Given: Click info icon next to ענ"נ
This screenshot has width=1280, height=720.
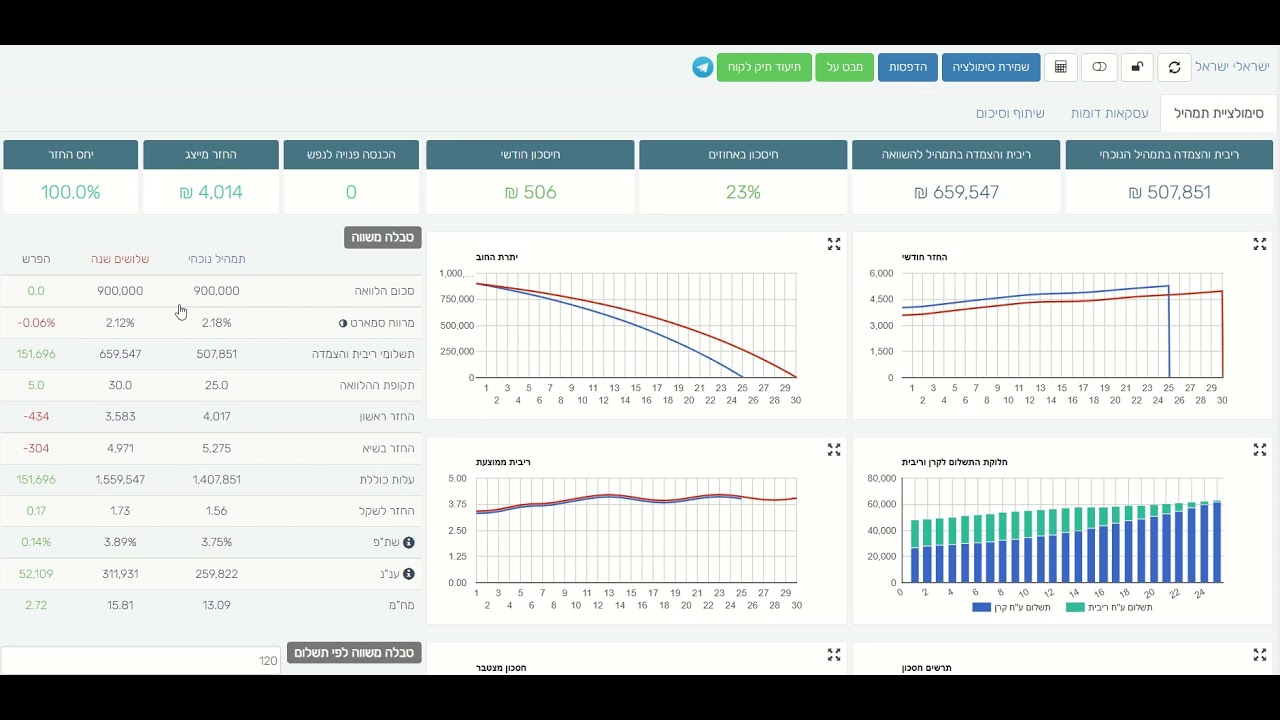Looking at the screenshot, I should click(x=408, y=574).
